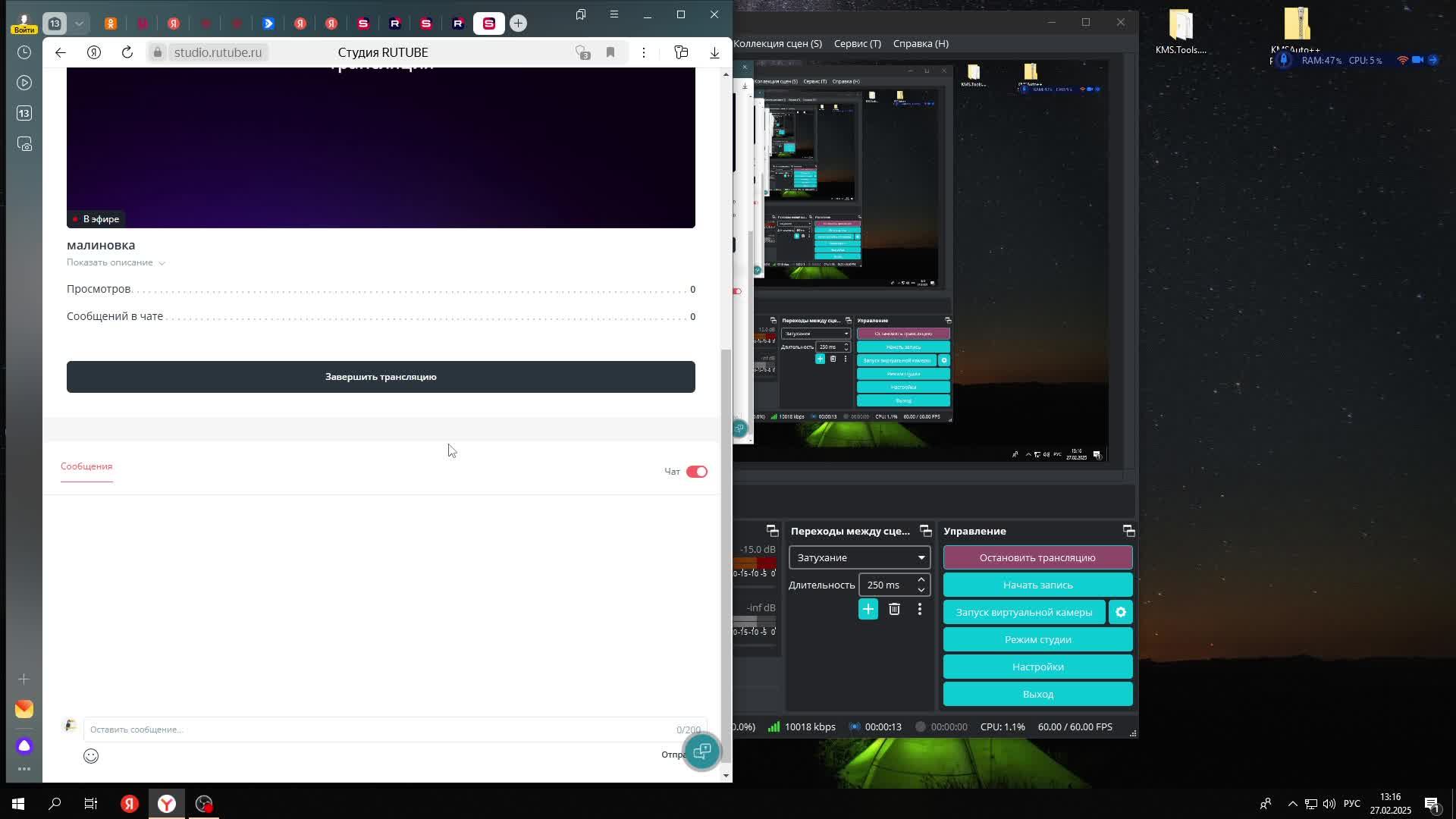
Task: Add a new scene transition with plus icon
Action: 868,609
